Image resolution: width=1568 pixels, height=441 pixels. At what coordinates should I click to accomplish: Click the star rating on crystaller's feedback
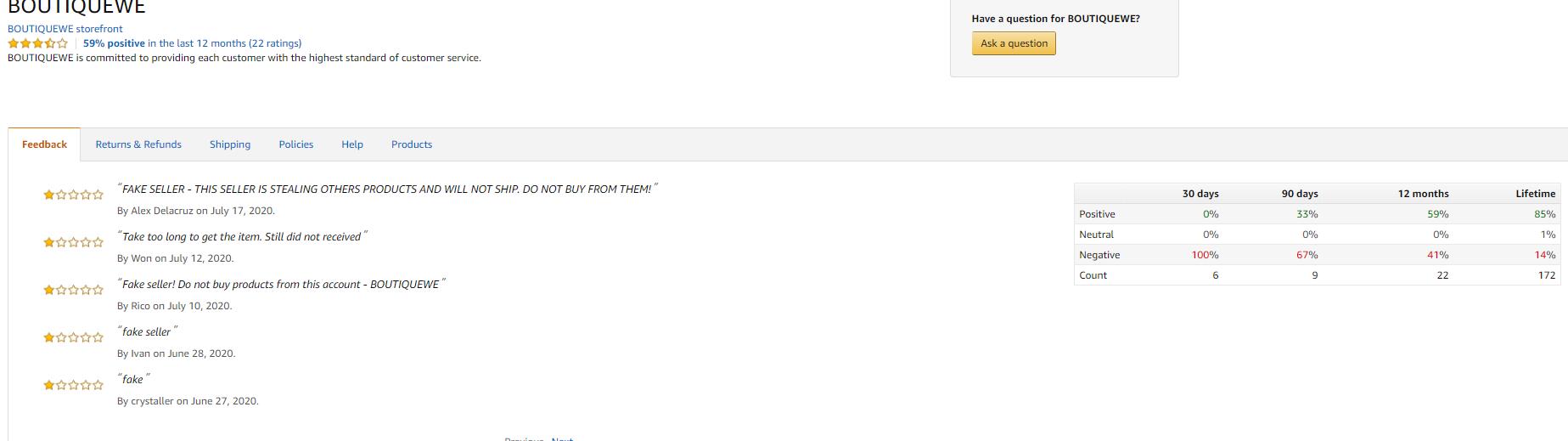point(73,385)
